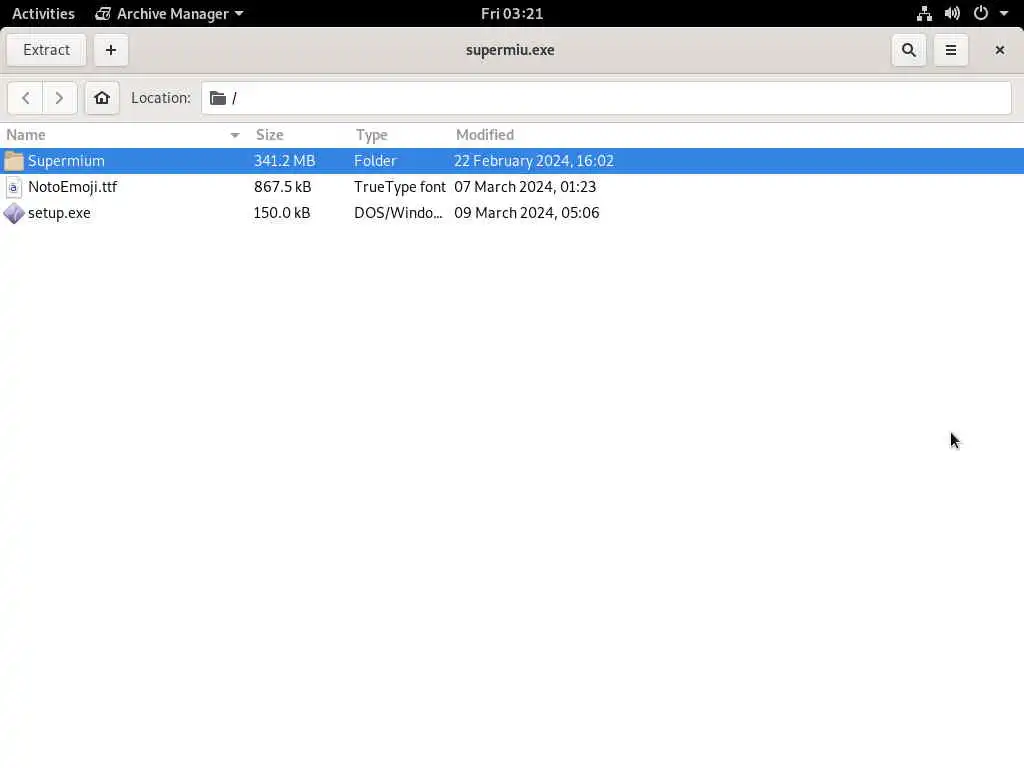
Task: Select setup.exe file name
Action: point(59,213)
